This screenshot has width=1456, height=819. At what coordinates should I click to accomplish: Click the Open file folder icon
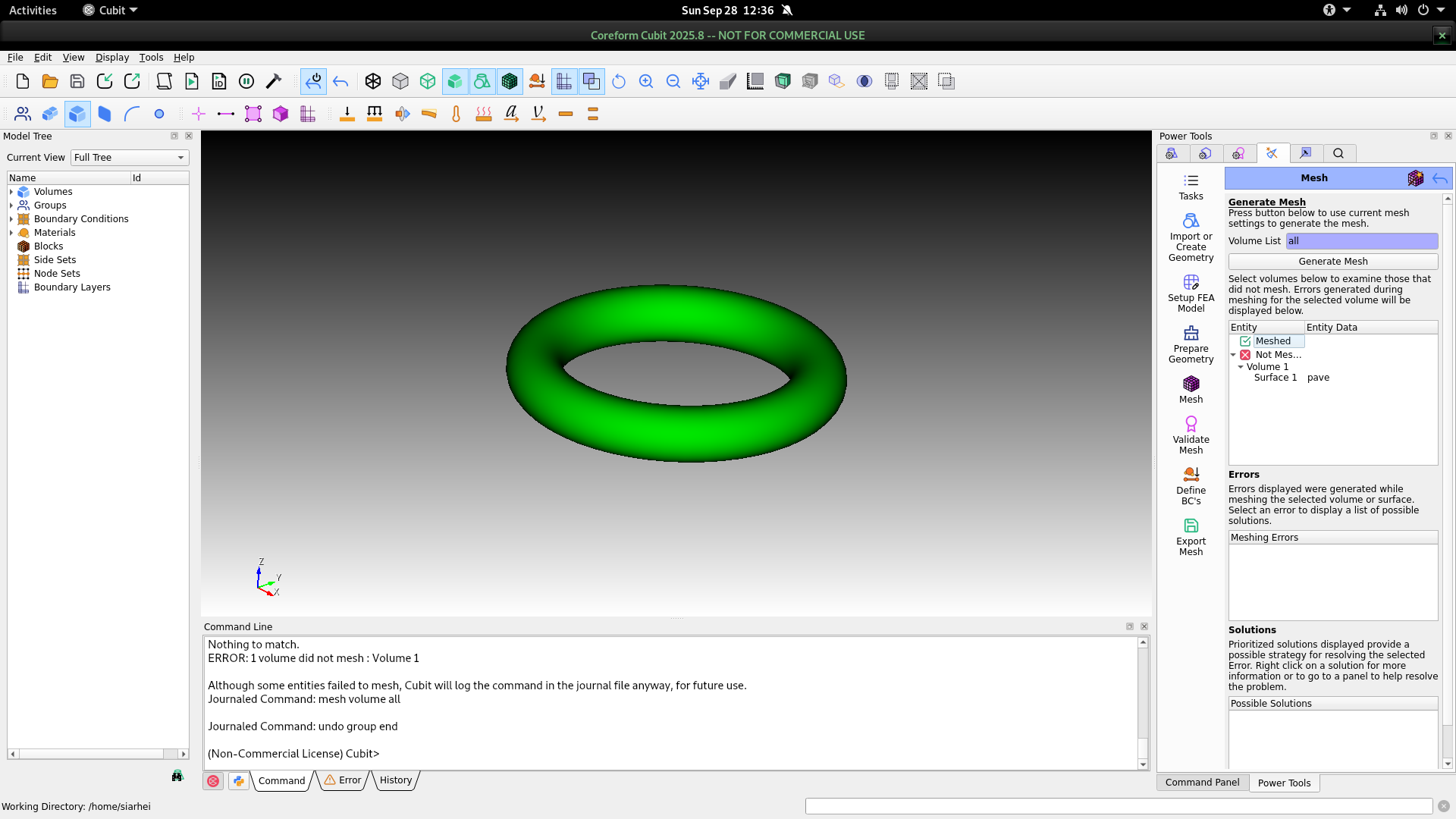50,81
